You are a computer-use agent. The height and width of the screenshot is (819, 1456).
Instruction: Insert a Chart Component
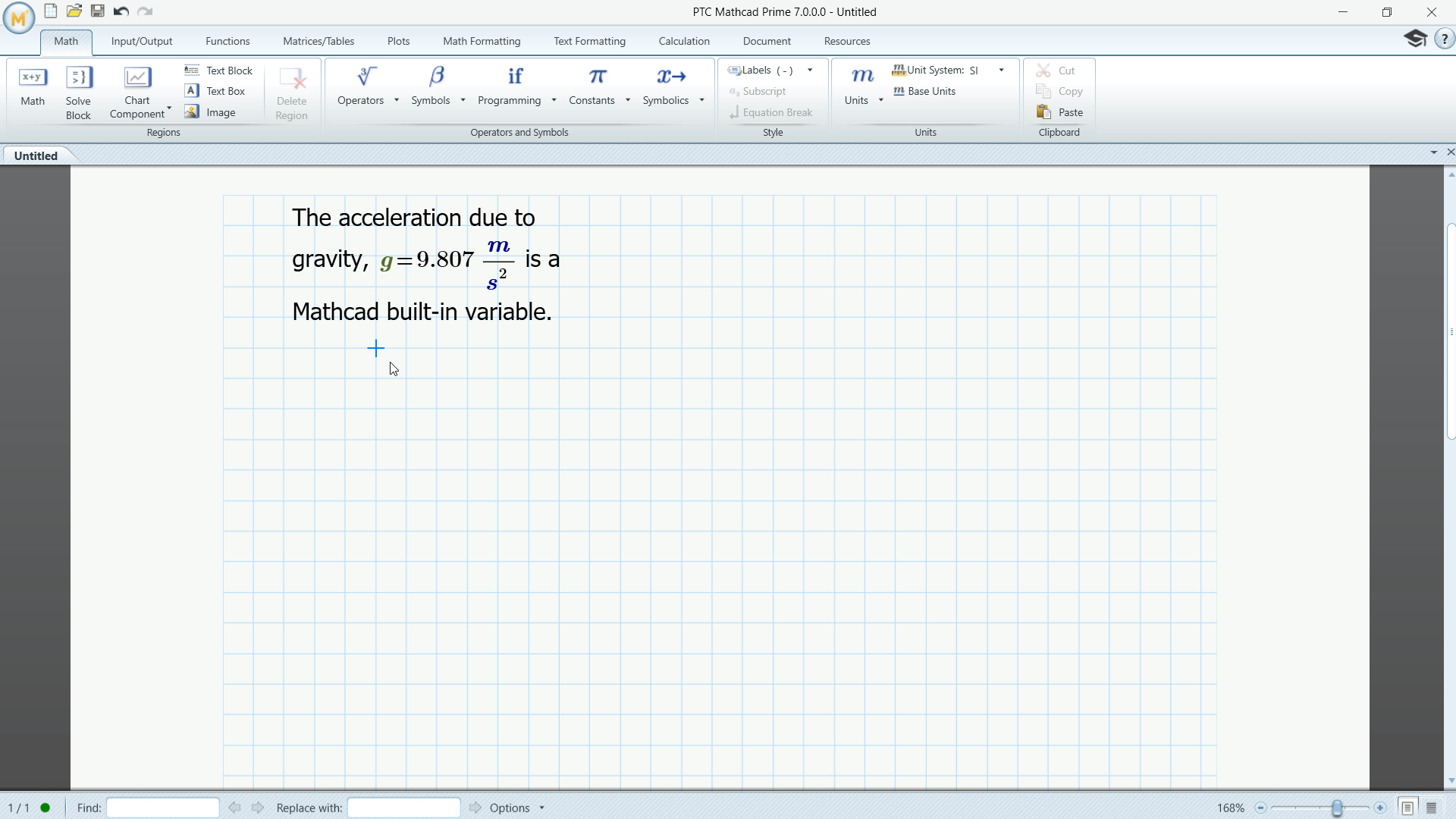tap(137, 93)
